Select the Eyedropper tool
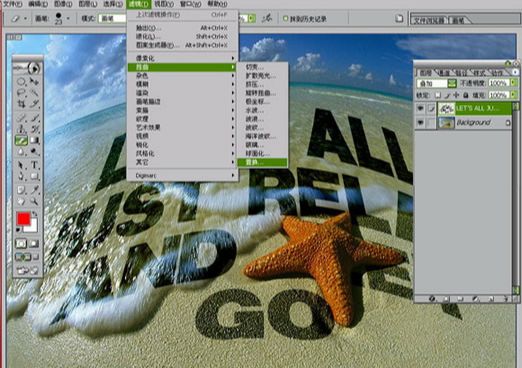Image resolution: width=522 pixels, height=368 pixels. coord(34,190)
